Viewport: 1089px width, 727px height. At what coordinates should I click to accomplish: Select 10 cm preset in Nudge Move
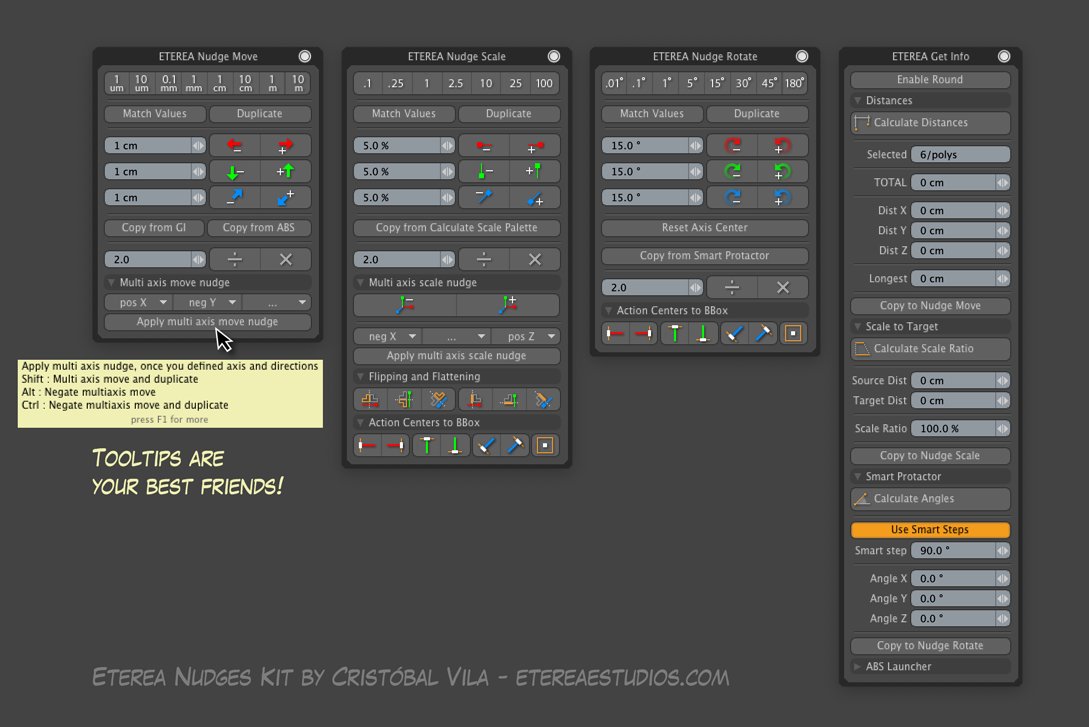pos(246,83)
